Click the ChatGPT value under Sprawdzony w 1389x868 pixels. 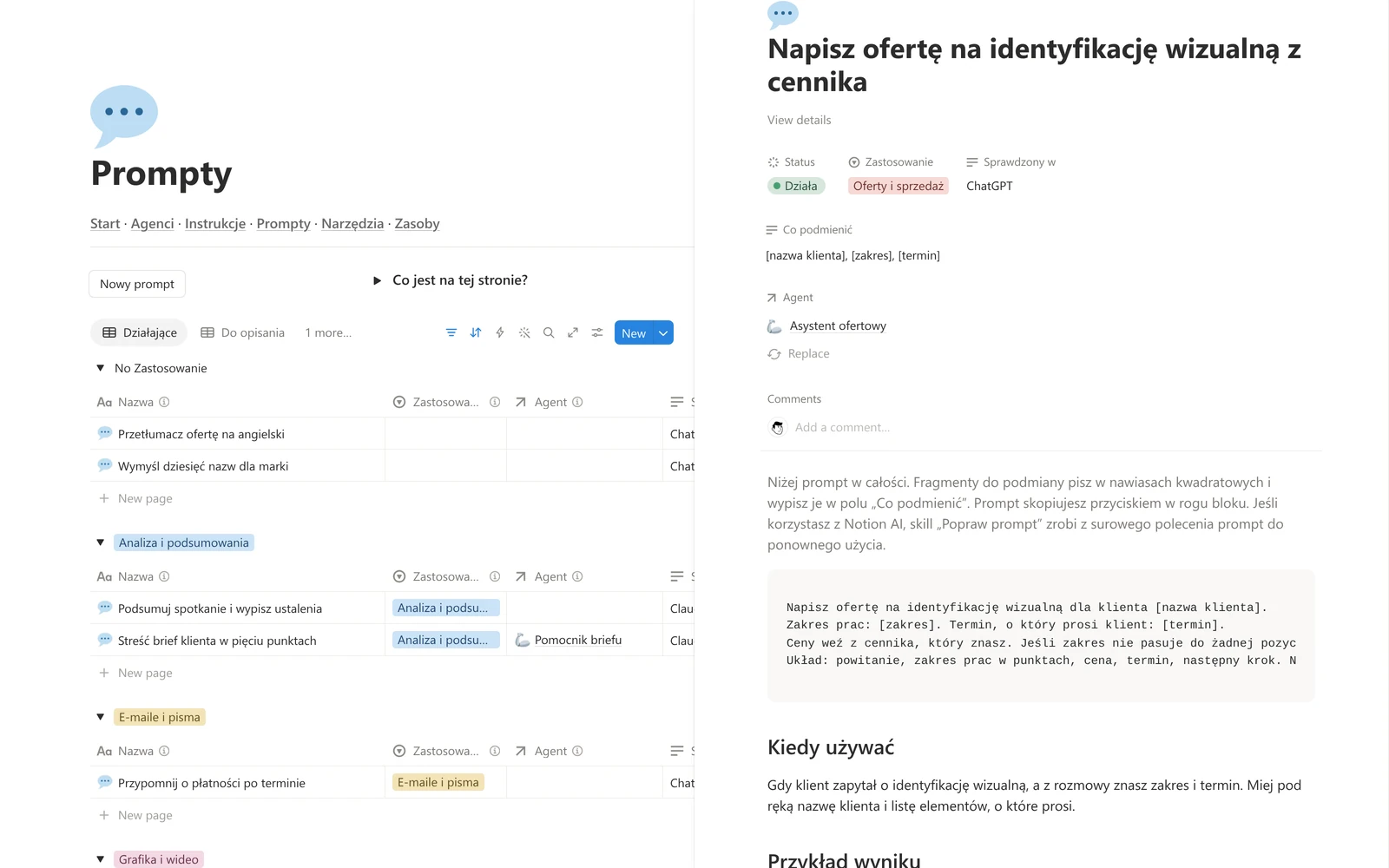[x=990, y=186]
